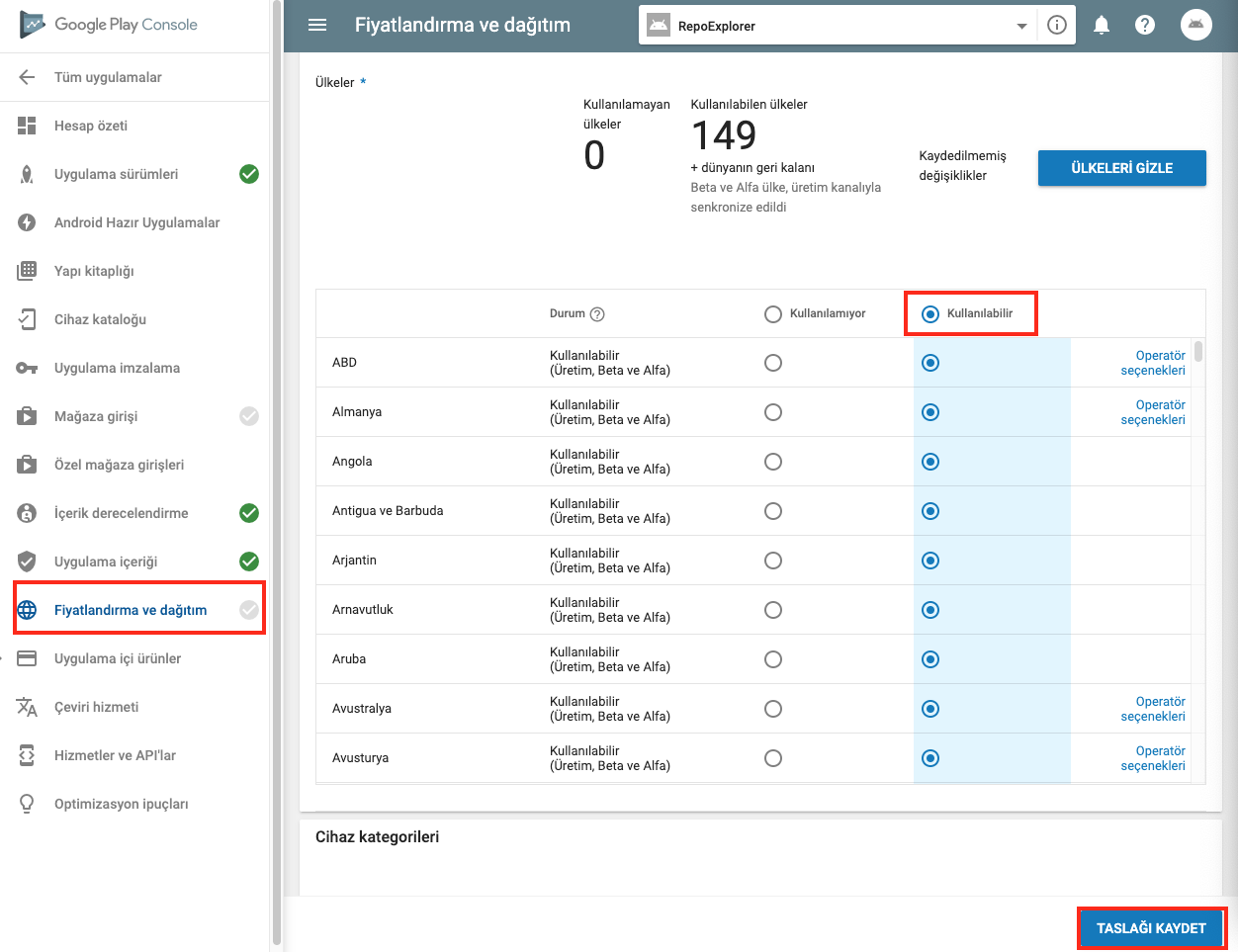Open Operatör seçenekleri for Avustralya

click(1153, 709)
